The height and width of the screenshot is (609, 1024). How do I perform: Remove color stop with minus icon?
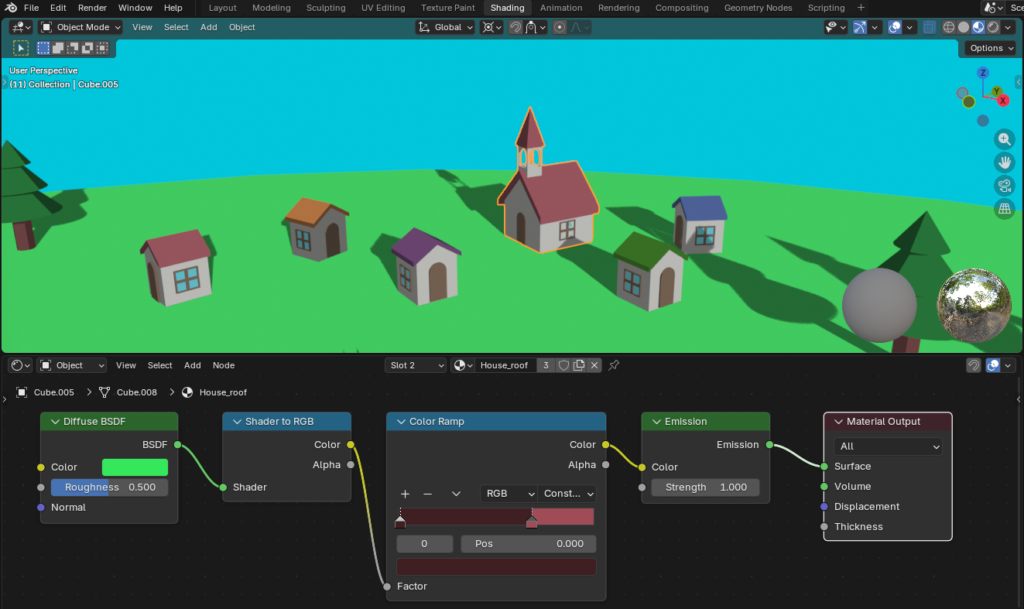pyautogui.click(x=428, y=494)
